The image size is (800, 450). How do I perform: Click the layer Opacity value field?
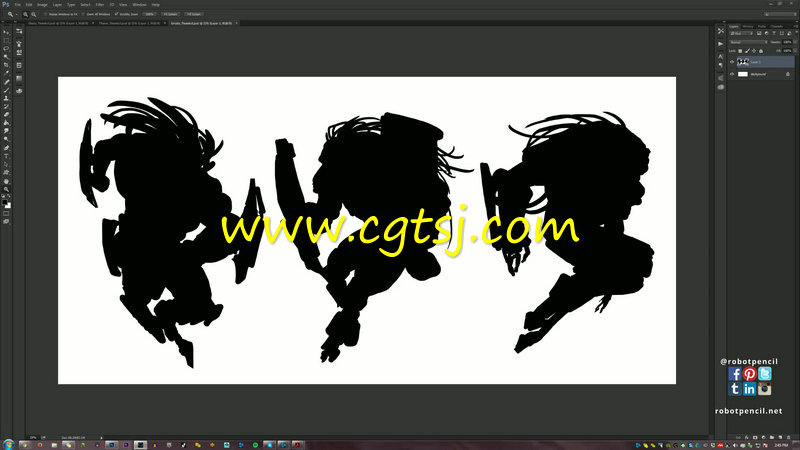coord(787,42)
